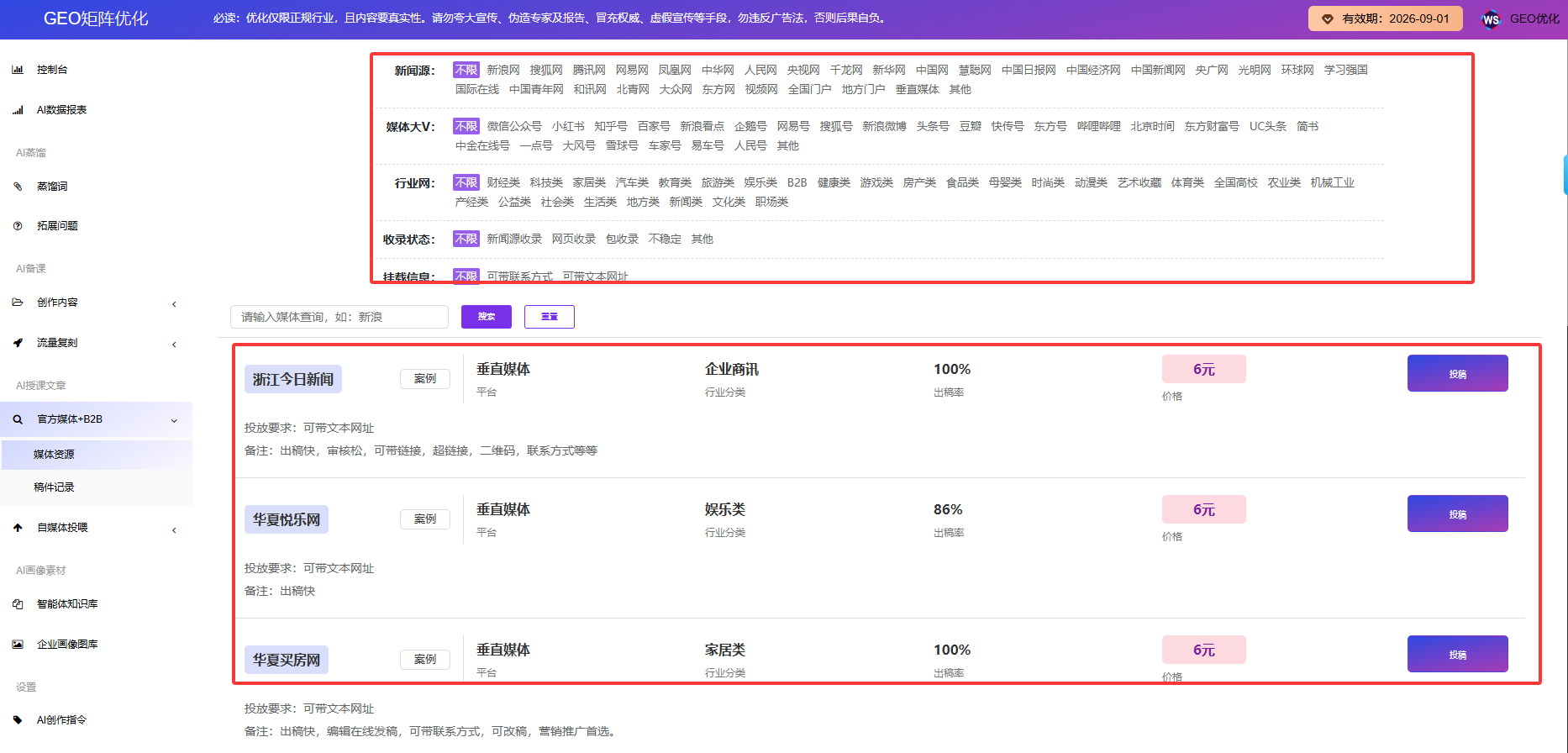Click 案例 for 浙江今日新闻
This screenshot has width=1568, height=753.
pyautogui.click(x=425, y=379)
